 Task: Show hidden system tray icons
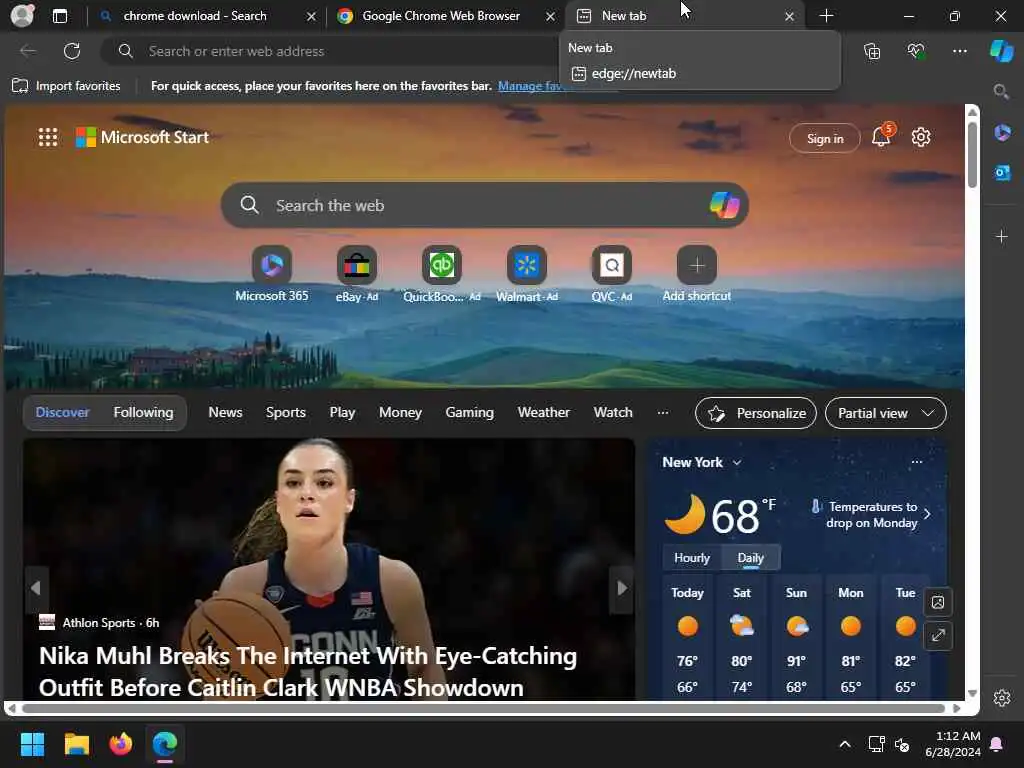[x=844, y=744]
